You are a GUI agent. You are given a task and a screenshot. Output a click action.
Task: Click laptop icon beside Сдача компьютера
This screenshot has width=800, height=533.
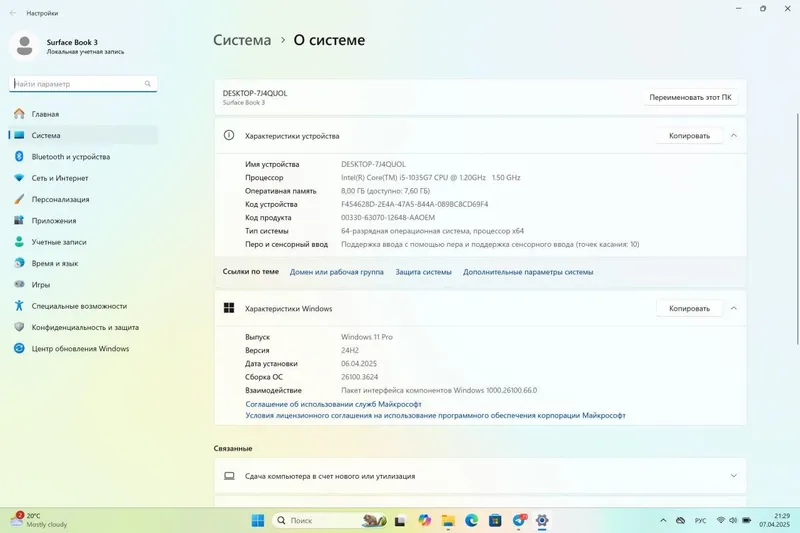pos(230,476)
